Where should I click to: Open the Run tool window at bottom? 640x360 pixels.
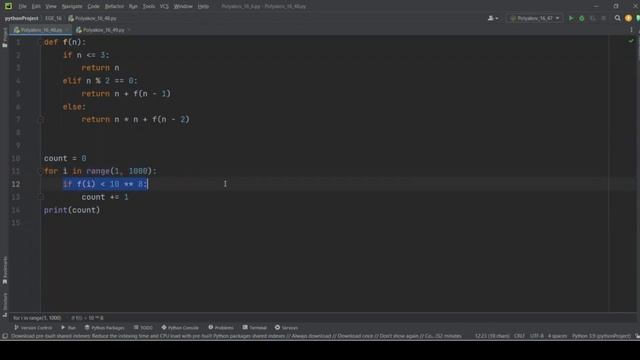68,328
